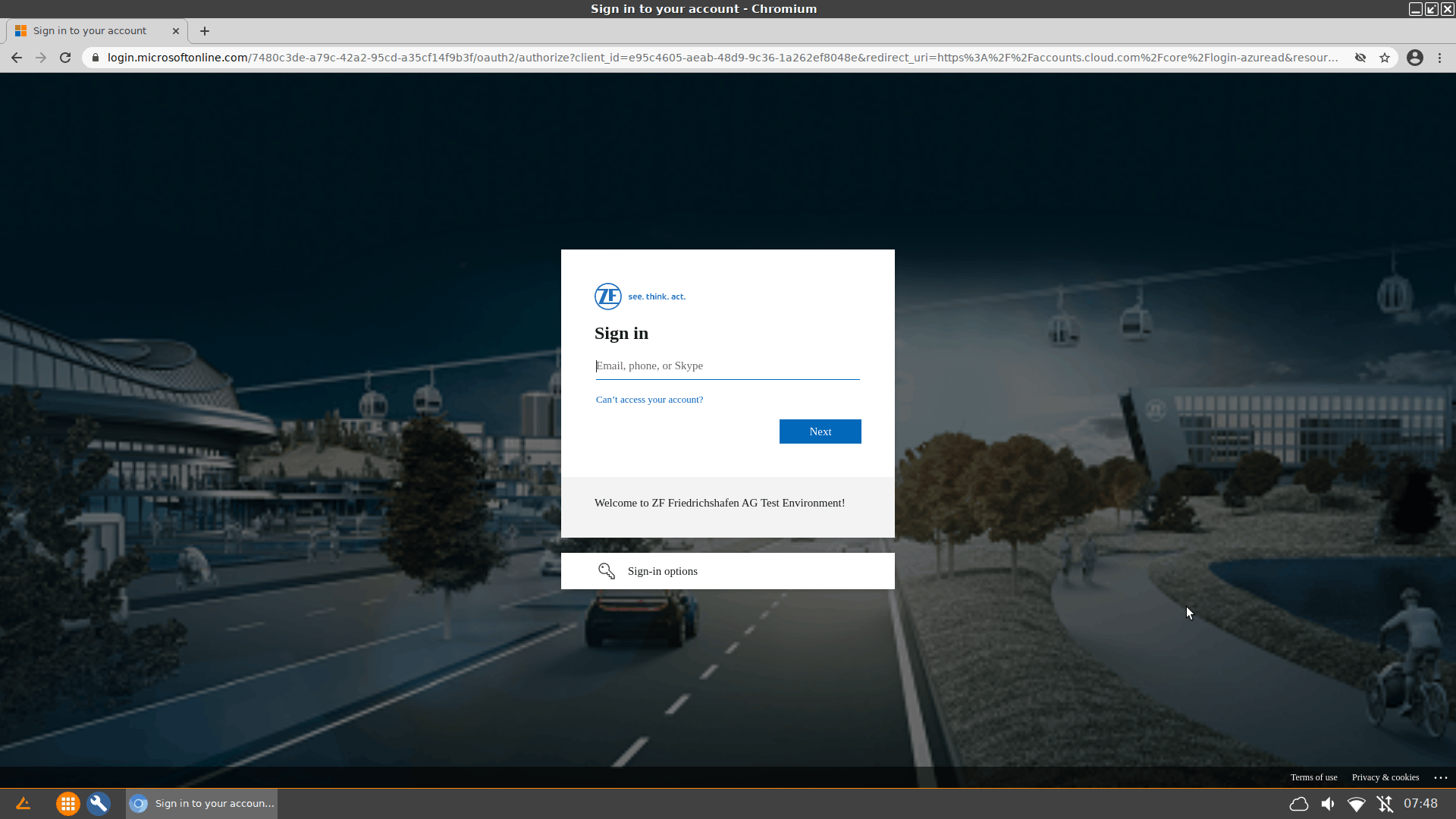Launch the wrench settings tool in taskbar
Image resolution: width=1456 pixels, height=819 pixels.
[x=99, y=804]
